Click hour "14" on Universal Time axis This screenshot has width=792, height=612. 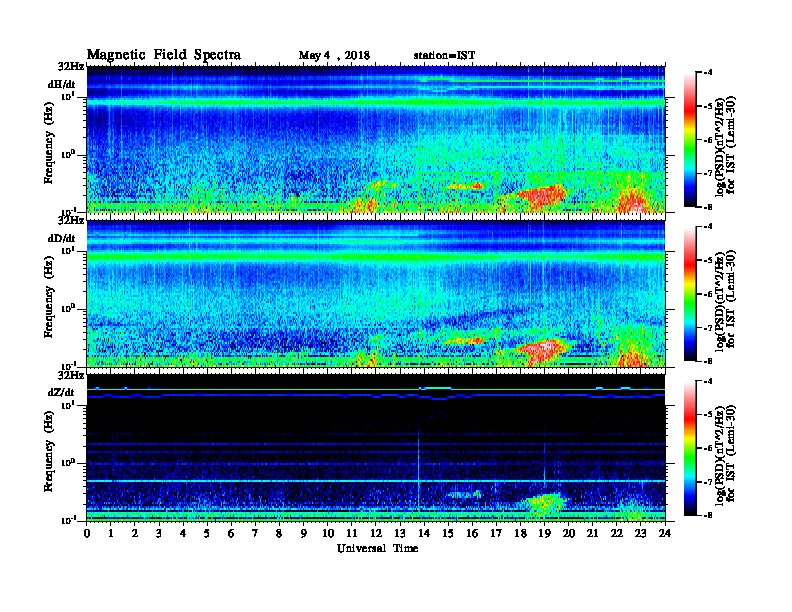pos(424,534)
